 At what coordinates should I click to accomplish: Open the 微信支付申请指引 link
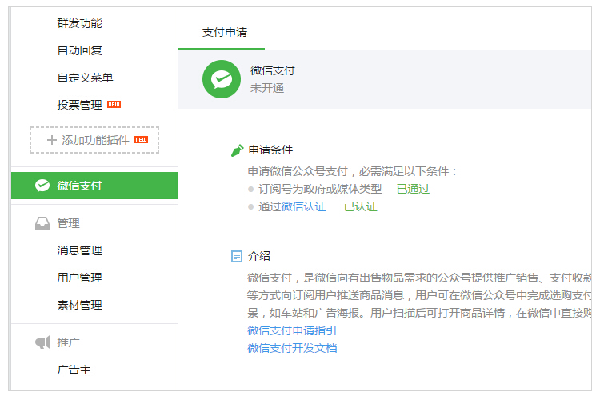tap(292, 330)
